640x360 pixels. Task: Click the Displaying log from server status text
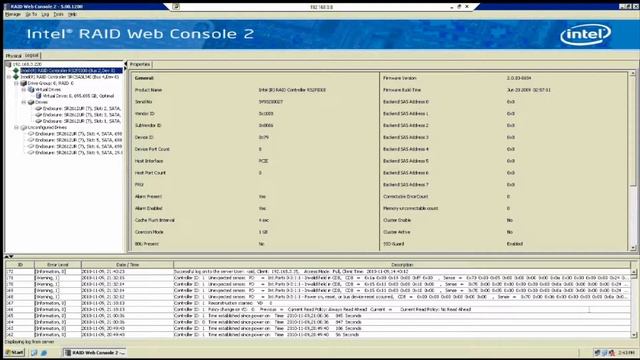click(x=29, y=342)
